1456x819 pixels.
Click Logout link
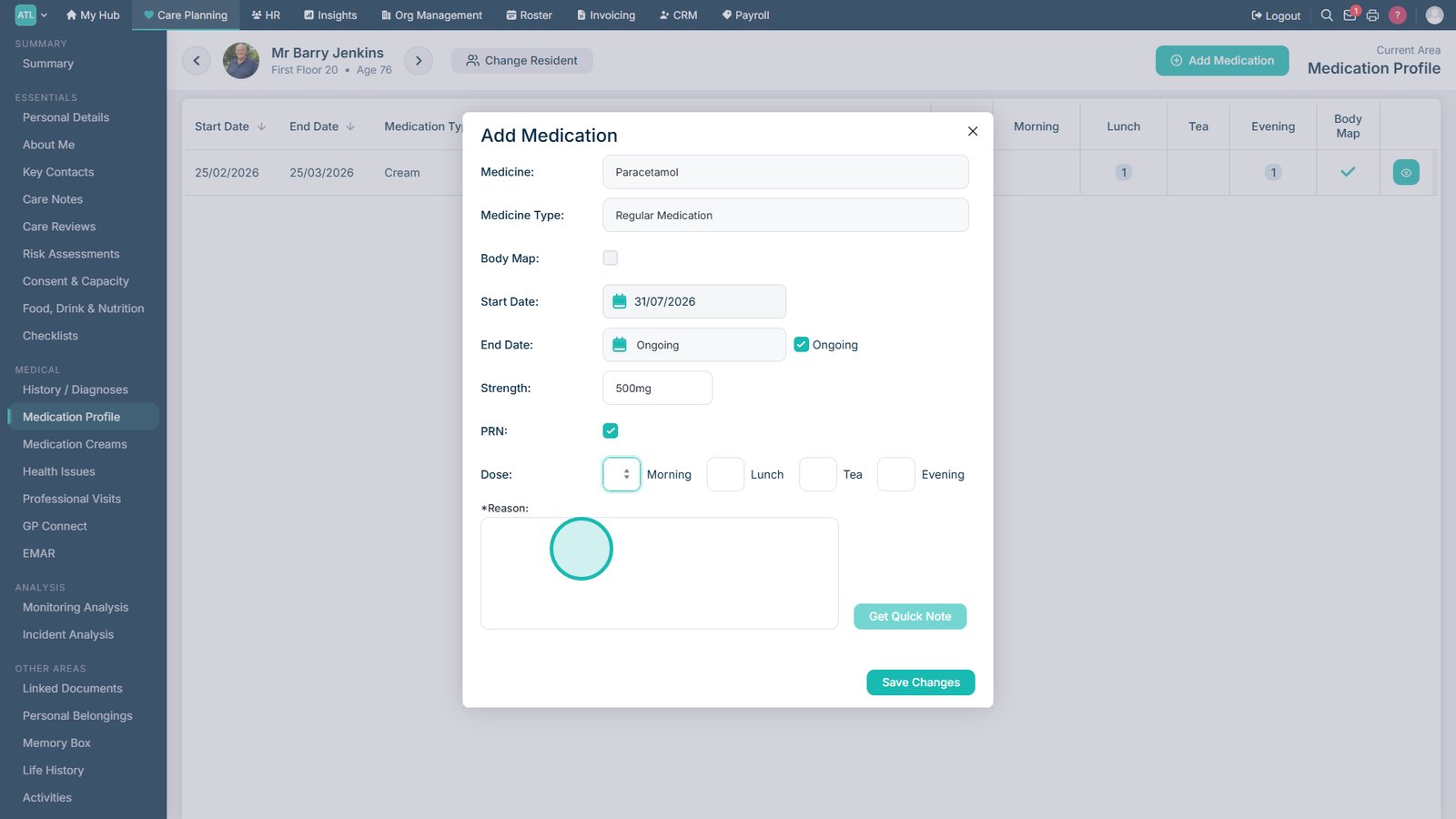[1276, 15]
